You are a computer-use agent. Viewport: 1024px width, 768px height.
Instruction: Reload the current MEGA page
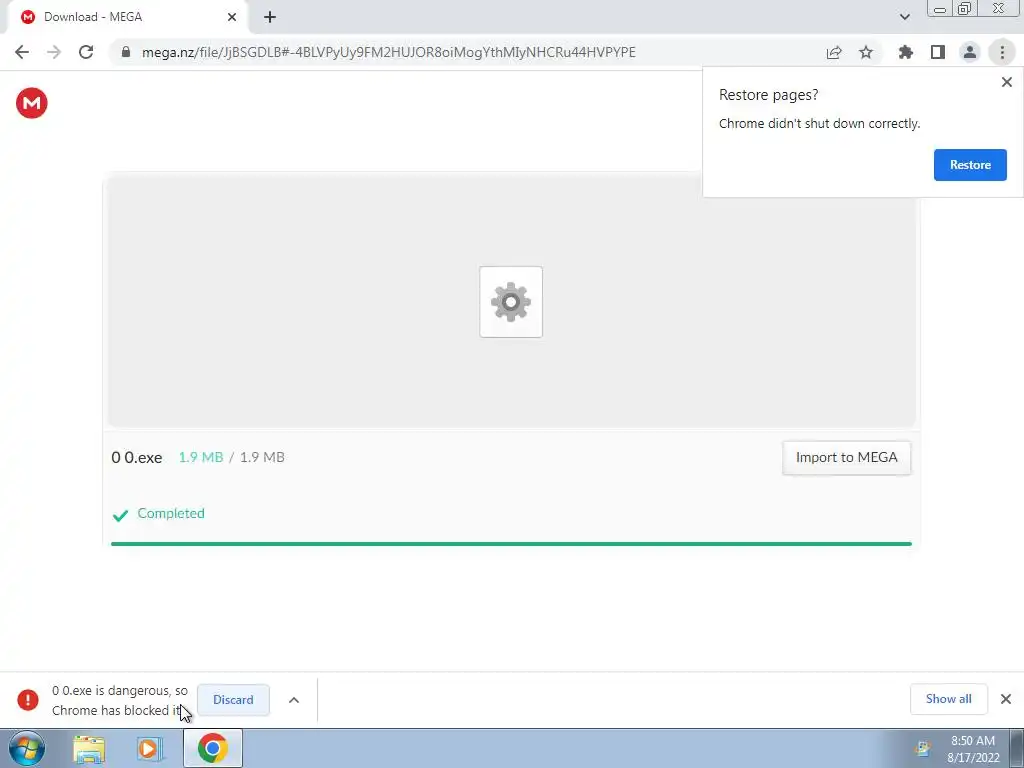point(86,52)
